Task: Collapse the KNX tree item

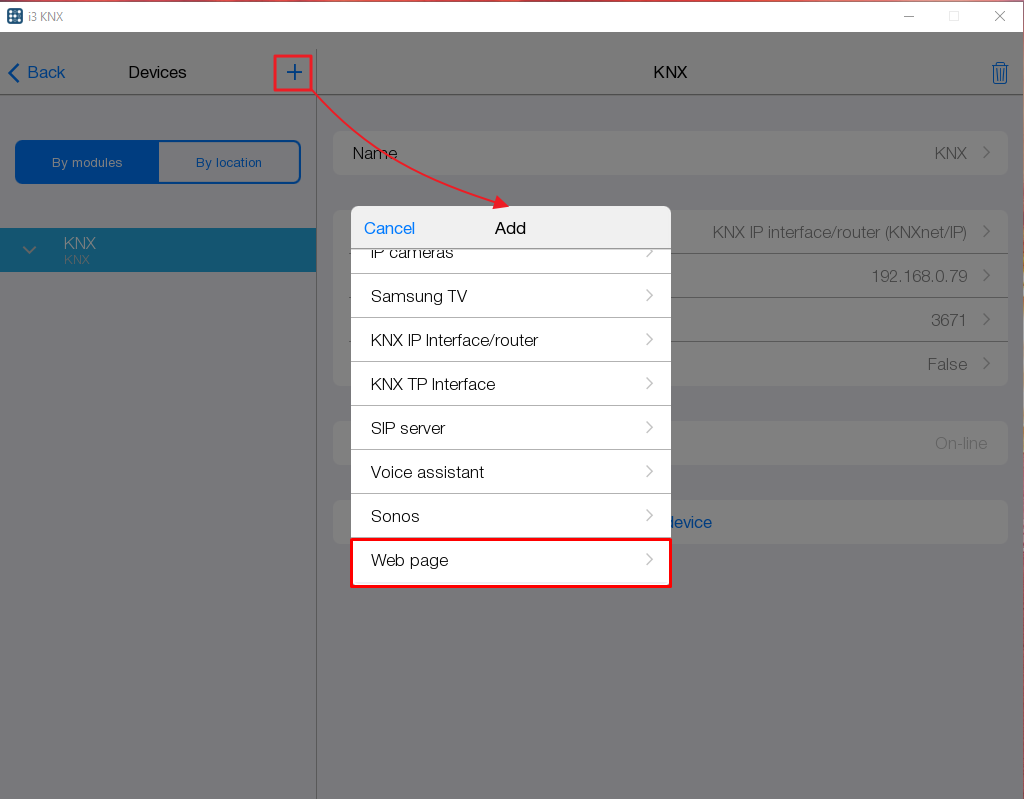Action: point(29,250)
